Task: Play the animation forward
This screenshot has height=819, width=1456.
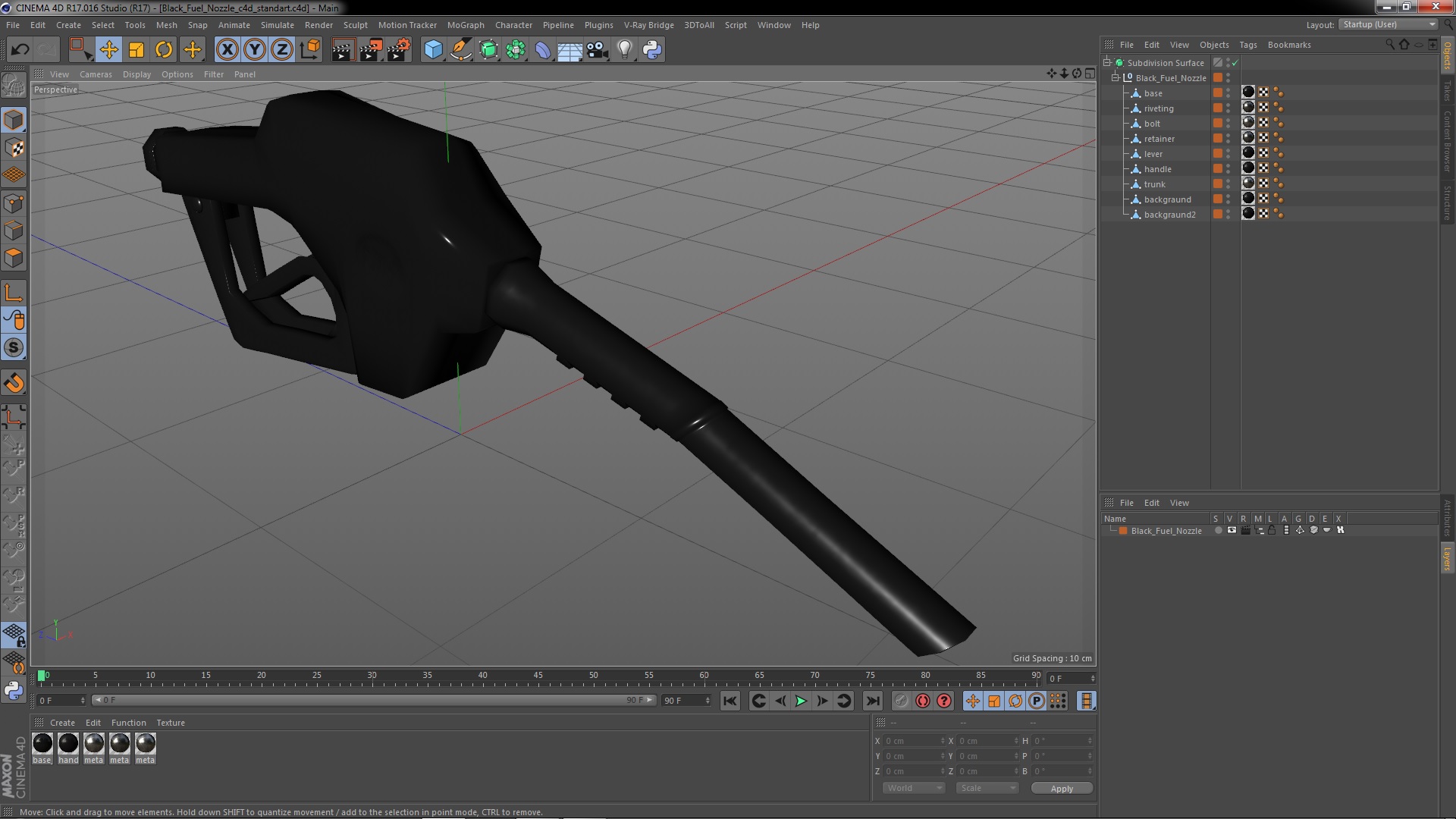Action: (801, 701)
